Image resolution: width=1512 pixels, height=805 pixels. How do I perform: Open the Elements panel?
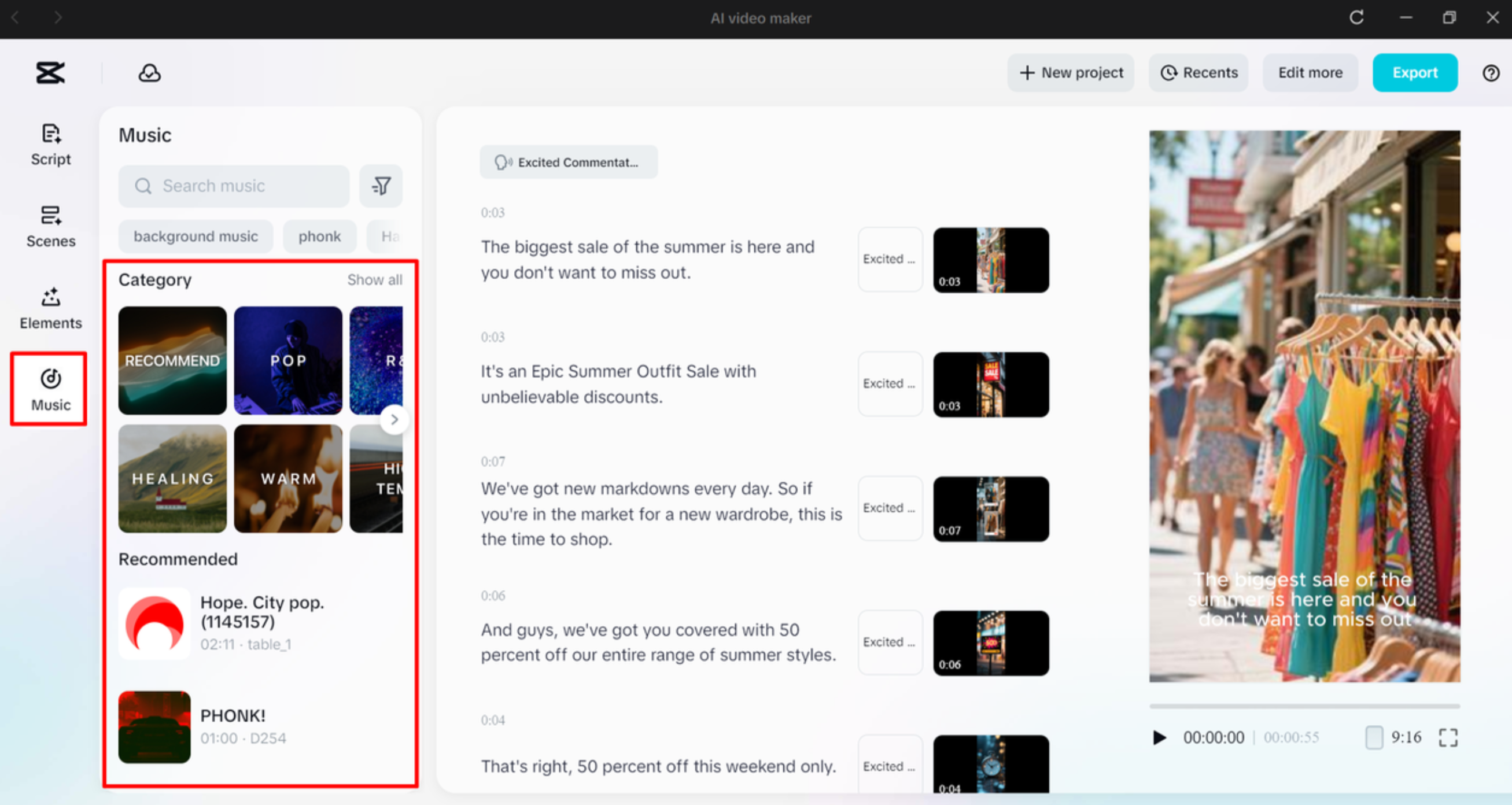(50, 309)
